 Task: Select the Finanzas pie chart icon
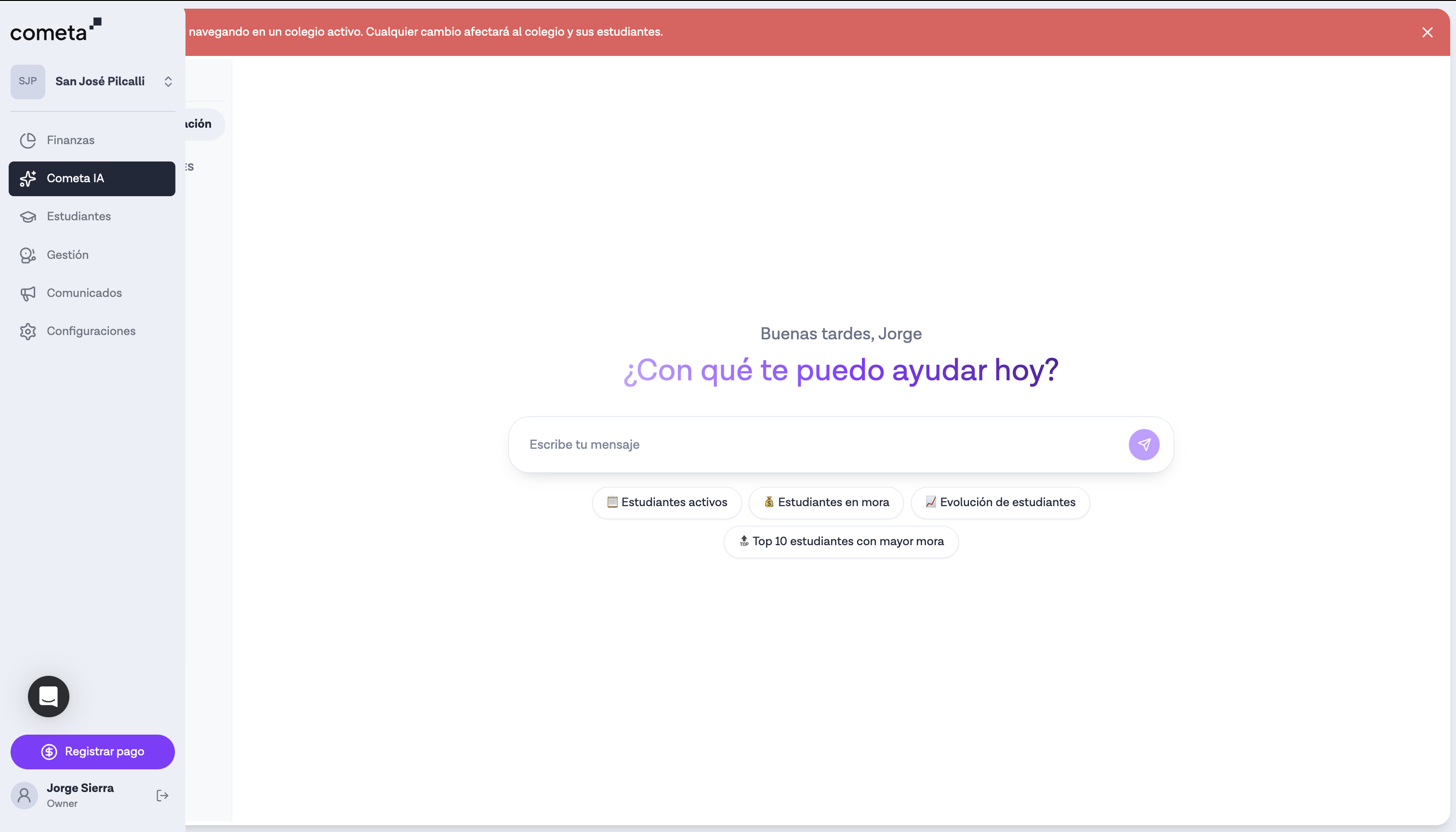tap(28, 140)
